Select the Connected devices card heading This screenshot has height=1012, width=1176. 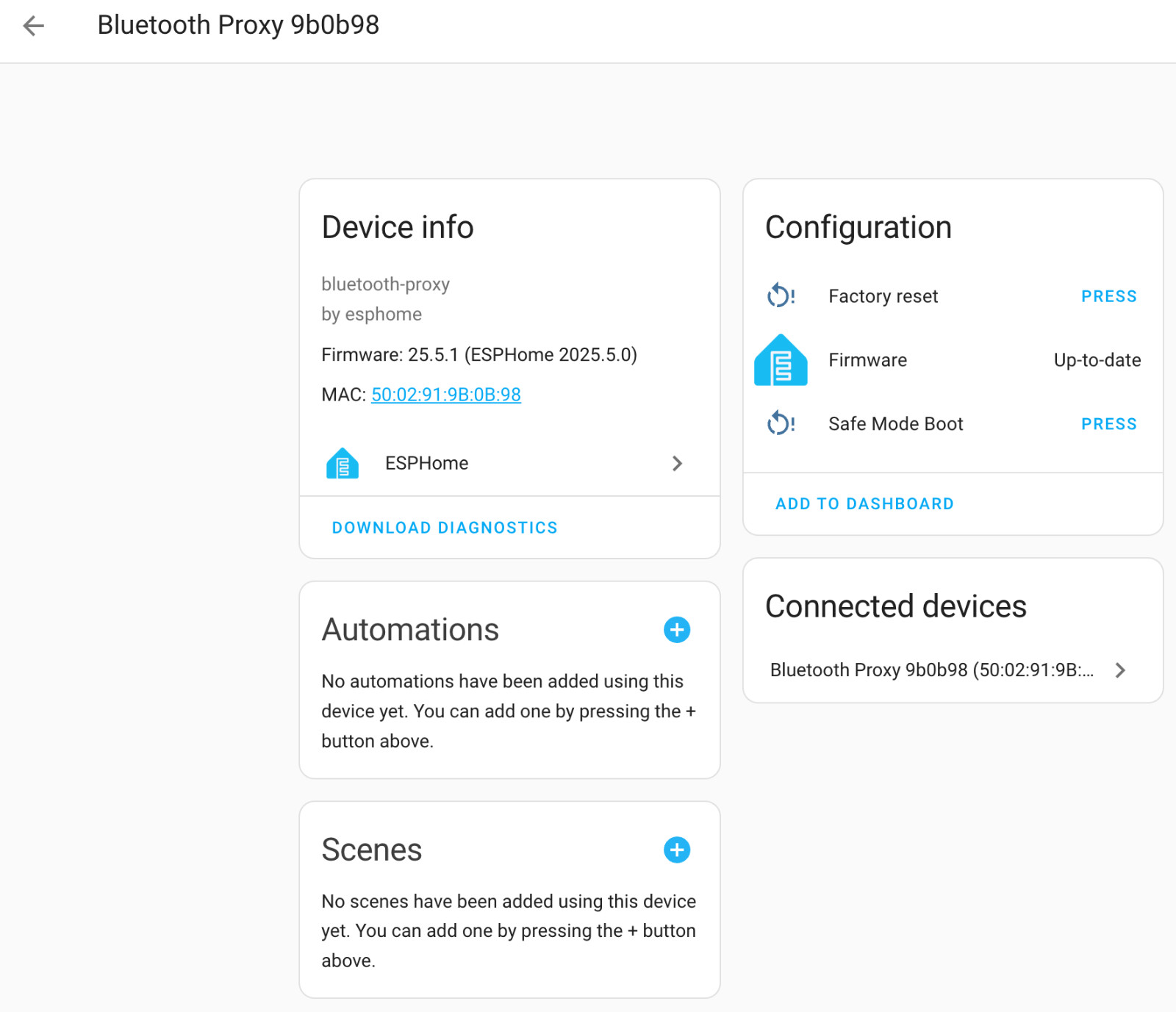[x=895, y=606]
